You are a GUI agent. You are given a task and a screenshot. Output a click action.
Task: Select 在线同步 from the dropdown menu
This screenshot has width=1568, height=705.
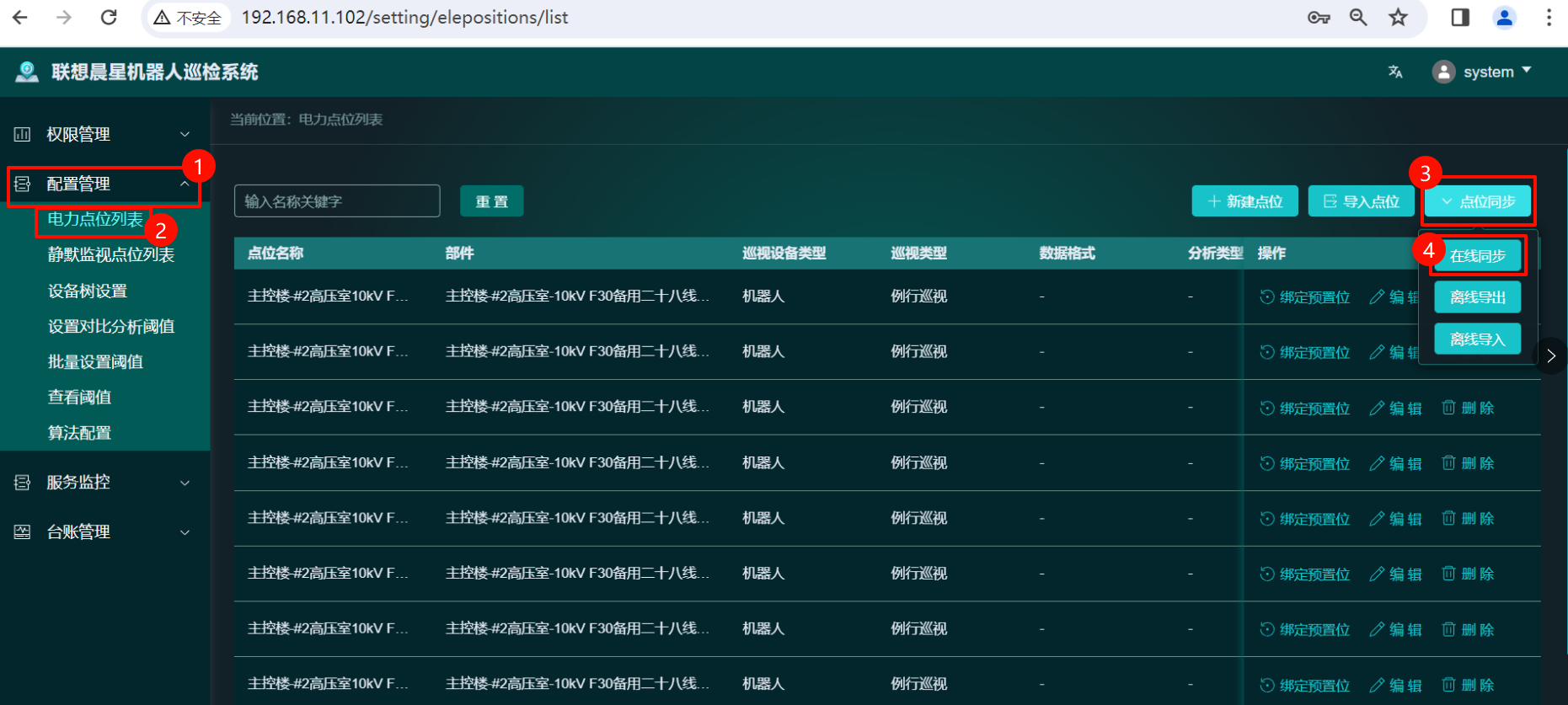1478,256
